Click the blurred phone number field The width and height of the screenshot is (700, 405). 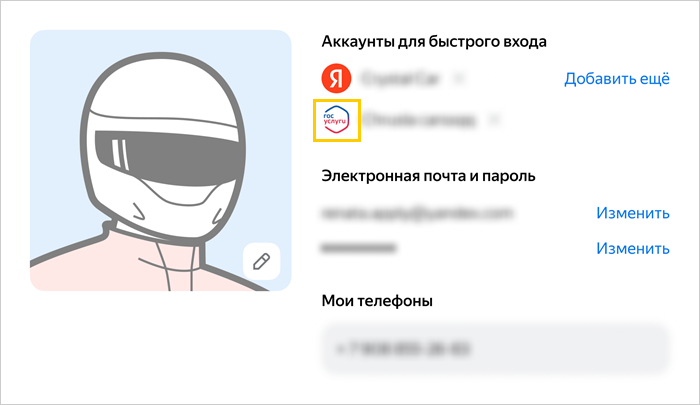point(496,349)
